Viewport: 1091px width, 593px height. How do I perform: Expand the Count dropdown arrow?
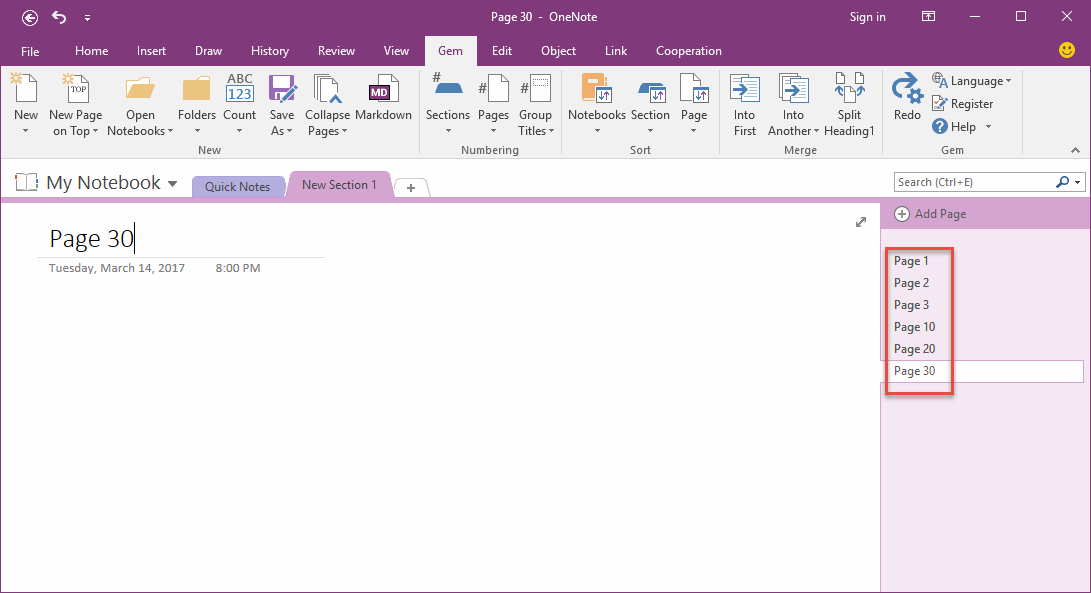(x=239, y=131)
